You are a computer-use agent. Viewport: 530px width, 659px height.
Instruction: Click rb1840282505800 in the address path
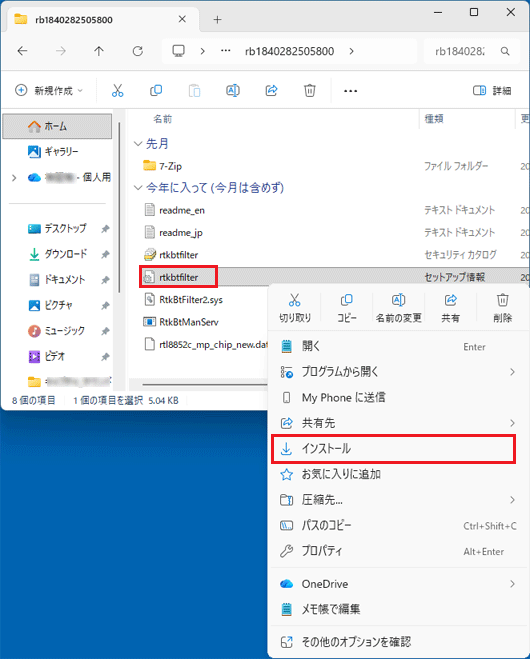[290, 51]
